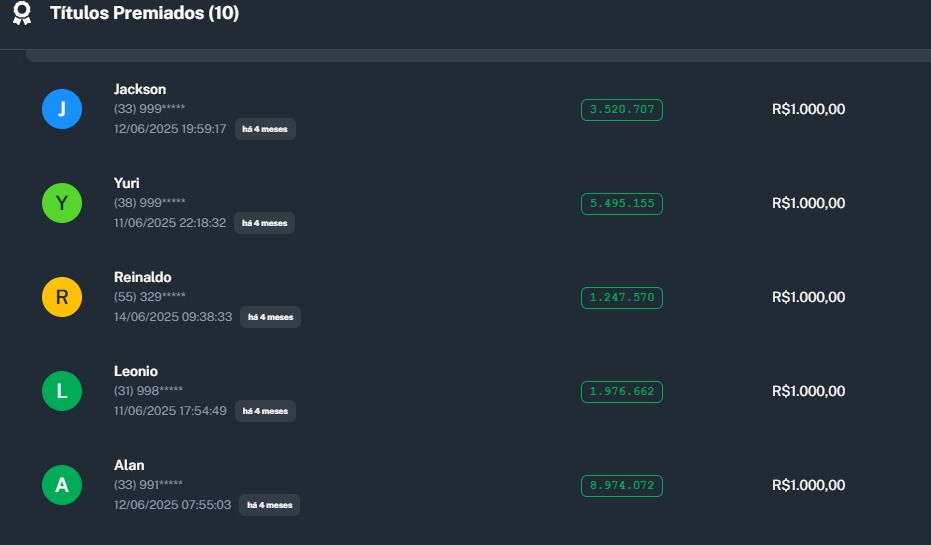Viewport: 931px width, 545px height.
Task: Select ticket number 1.247.570 badge
Action: 622,298
